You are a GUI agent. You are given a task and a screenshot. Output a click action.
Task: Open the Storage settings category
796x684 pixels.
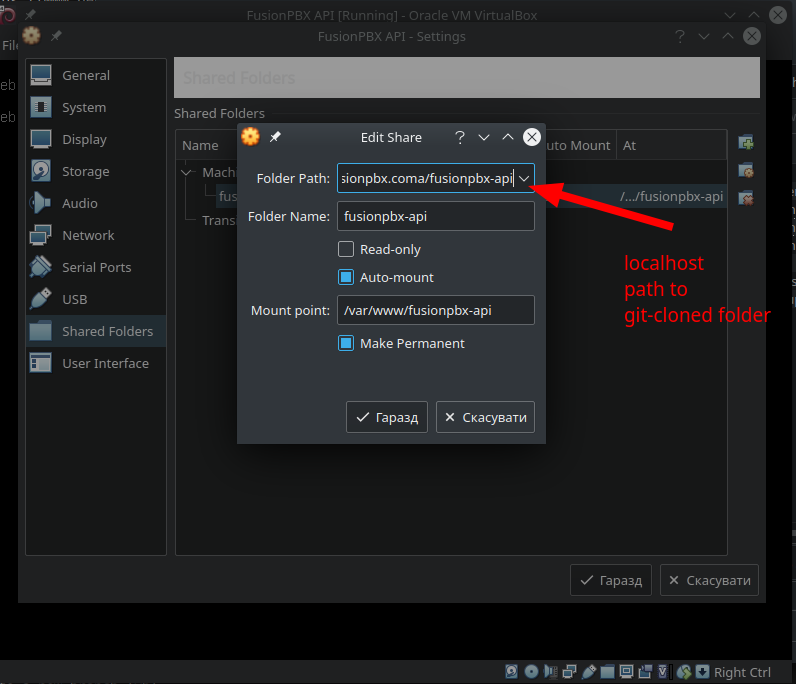coord(95,172)
